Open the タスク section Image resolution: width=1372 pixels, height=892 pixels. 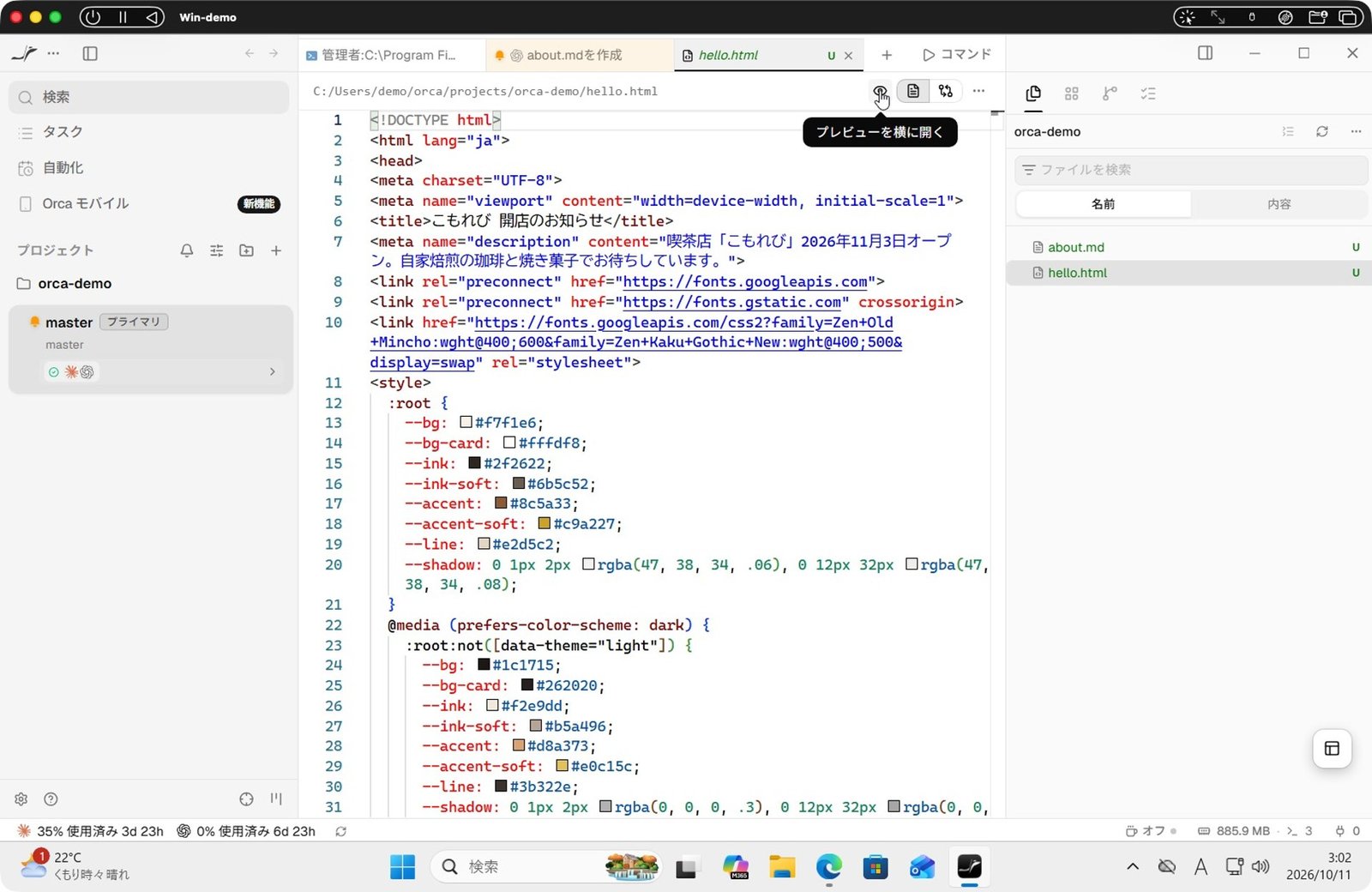(149, 132)
